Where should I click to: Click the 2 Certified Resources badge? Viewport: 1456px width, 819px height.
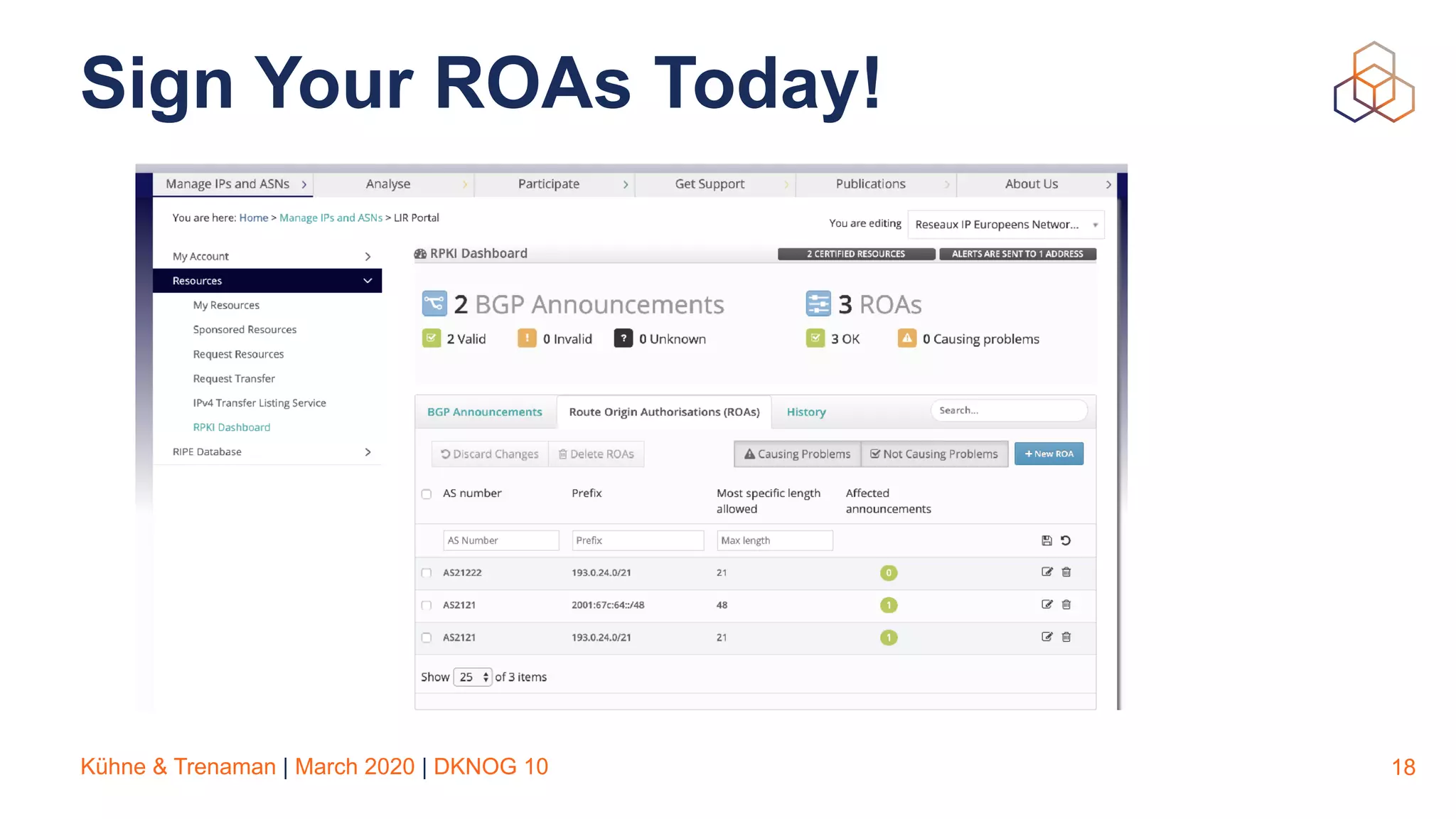(856, 254)
